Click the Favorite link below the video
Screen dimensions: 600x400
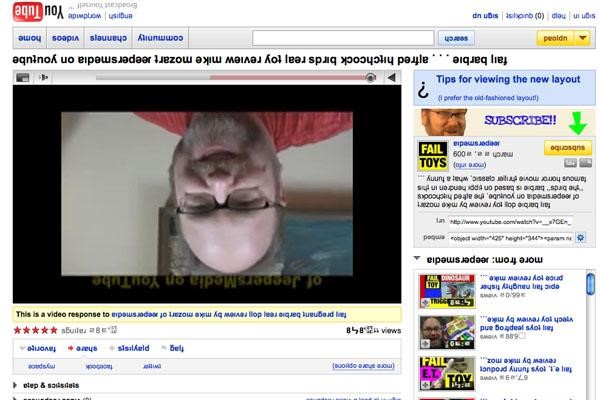(x=39, y=349)
